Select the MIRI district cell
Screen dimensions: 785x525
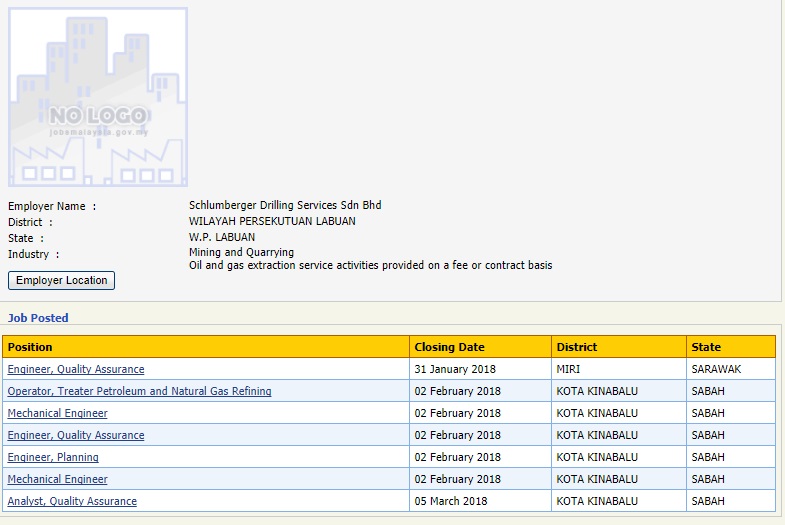tap(568, 369)
